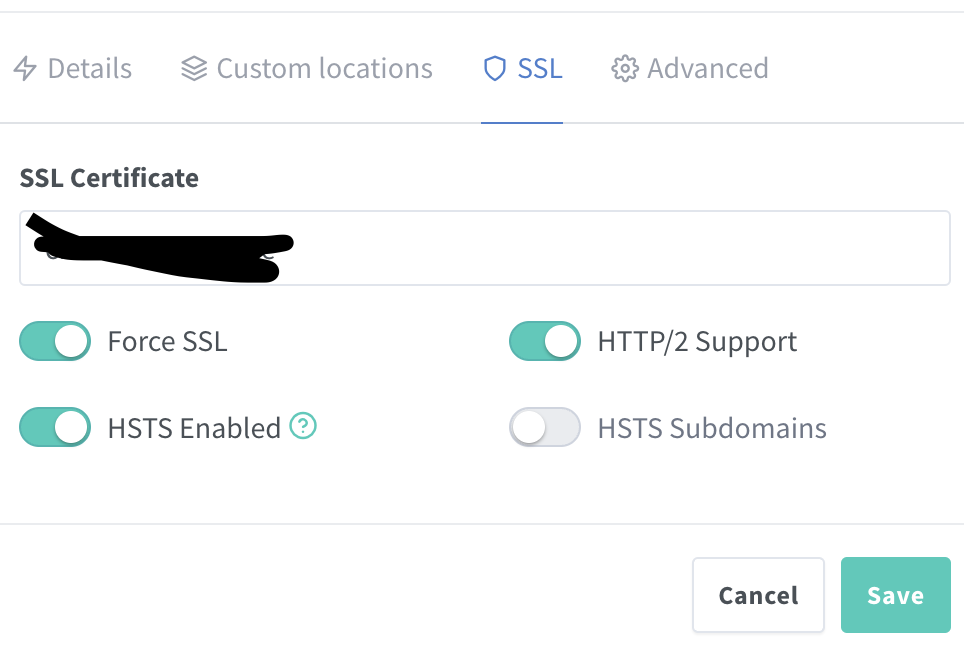Disable the Force SSL toggle
Viewport: 964px width, 654px height.
point(55,341)
